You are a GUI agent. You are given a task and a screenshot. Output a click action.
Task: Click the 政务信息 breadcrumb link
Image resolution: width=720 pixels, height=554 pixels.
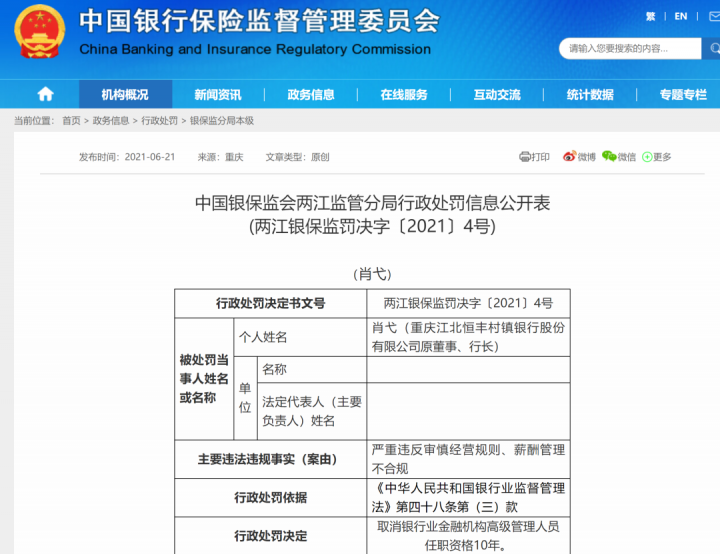click(x=111, y=120)
